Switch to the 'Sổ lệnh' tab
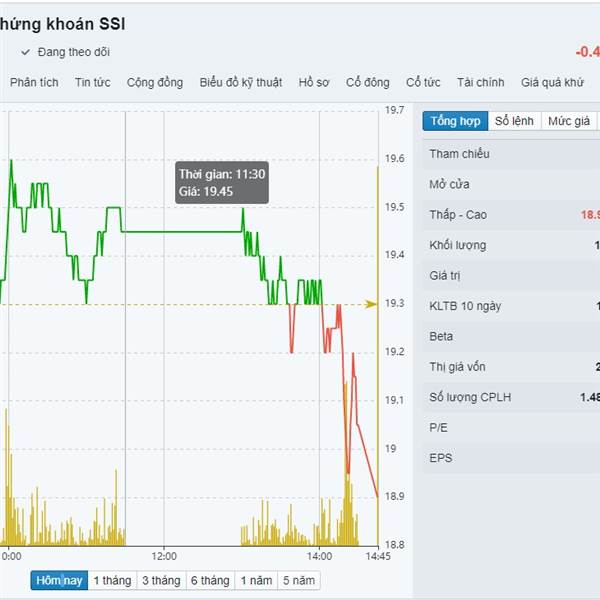600x600 pixels. [x=514, y=121]
